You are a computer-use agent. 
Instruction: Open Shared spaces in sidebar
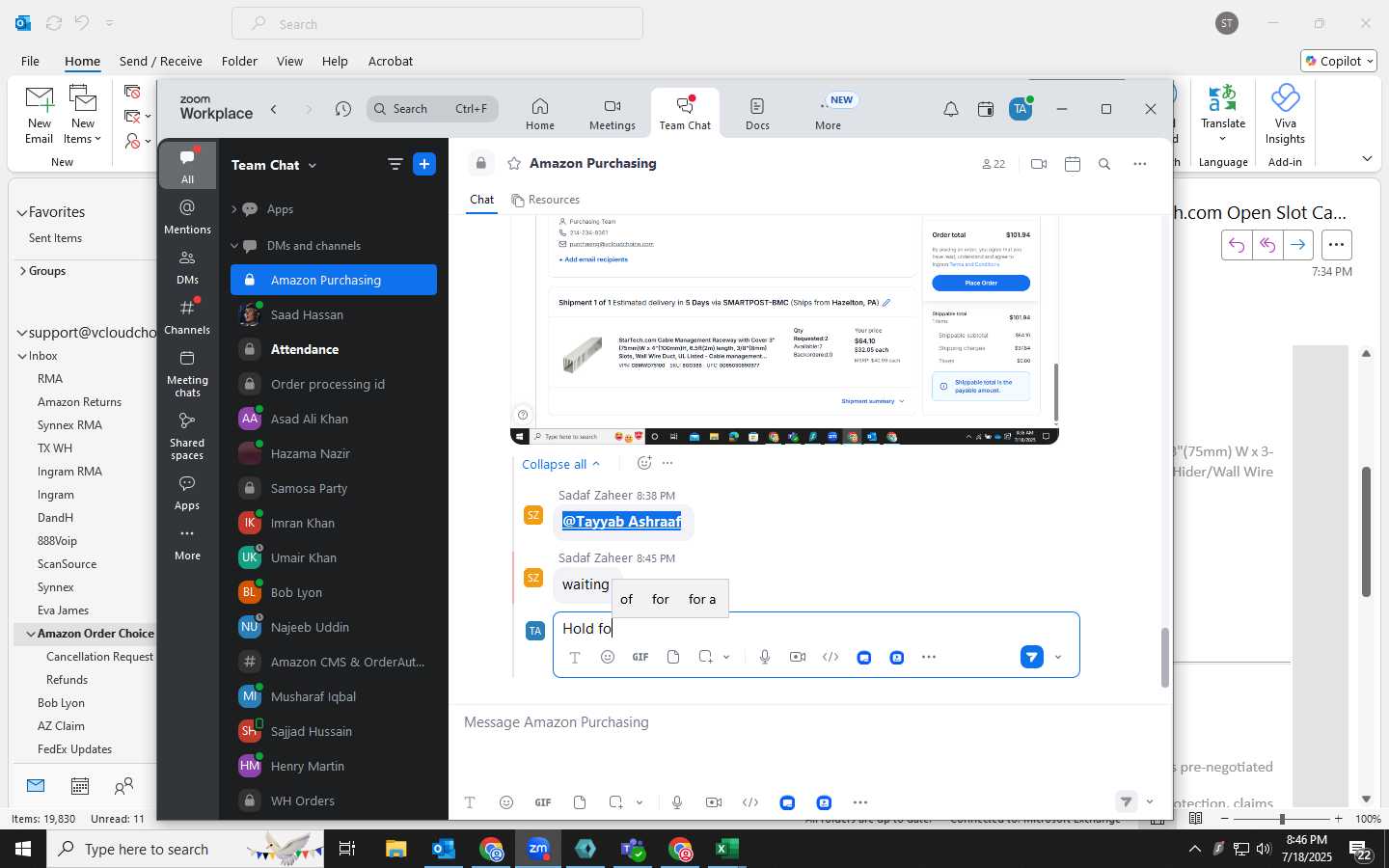[x=187, y=436]
